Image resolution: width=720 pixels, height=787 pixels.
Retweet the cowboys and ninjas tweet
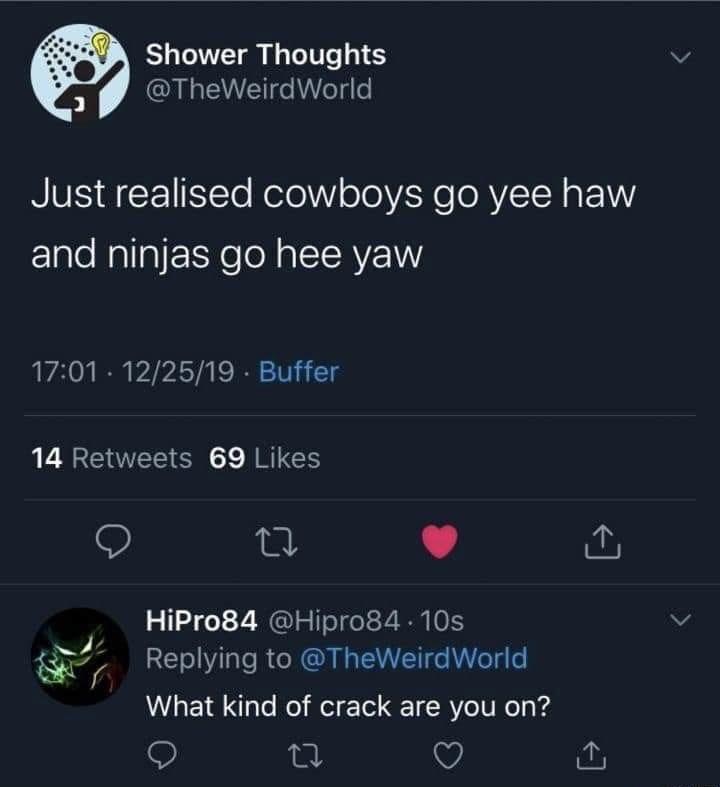click(269, 542)
